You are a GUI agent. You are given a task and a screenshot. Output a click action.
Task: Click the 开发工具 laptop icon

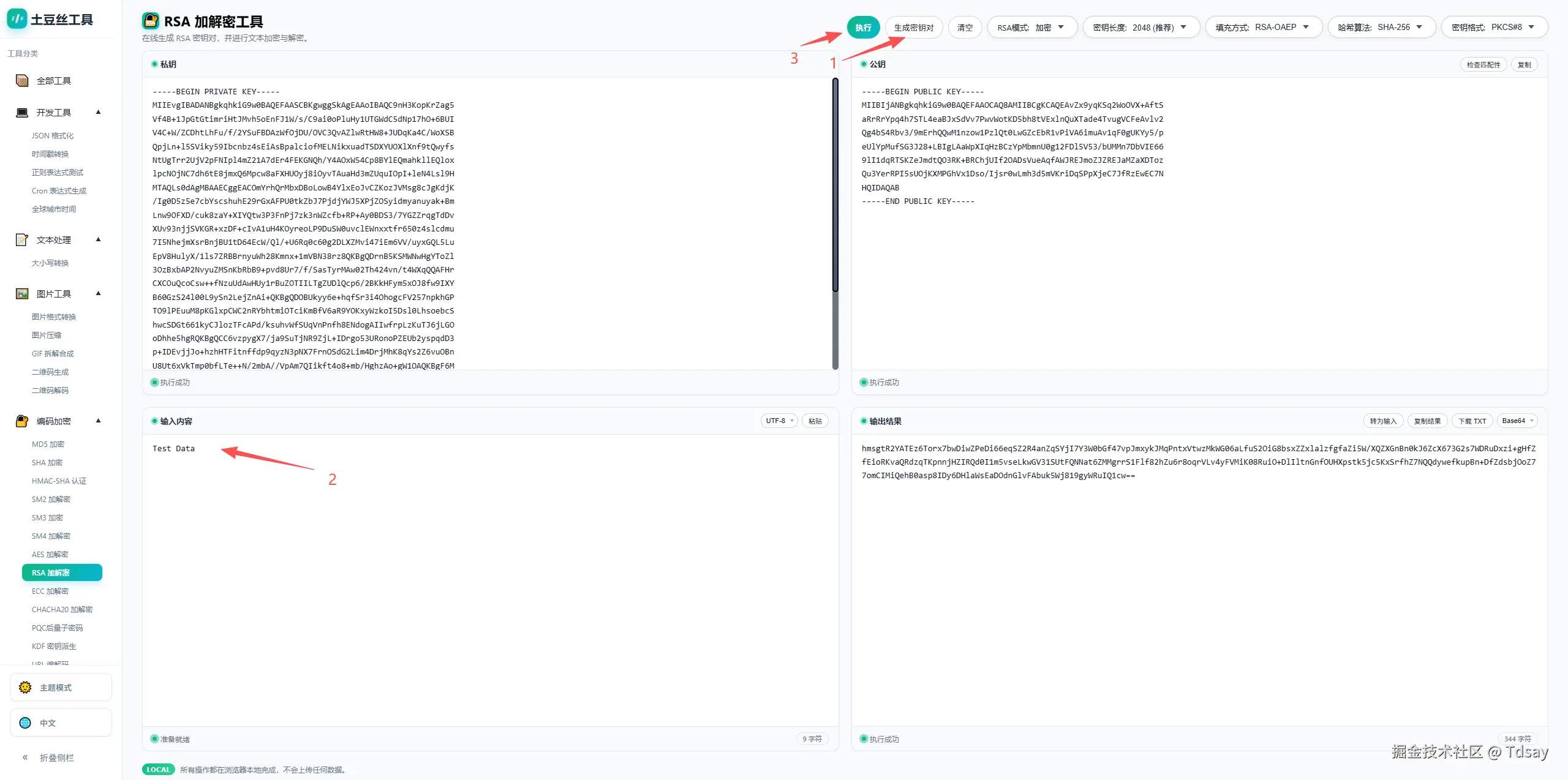[22, 112]
